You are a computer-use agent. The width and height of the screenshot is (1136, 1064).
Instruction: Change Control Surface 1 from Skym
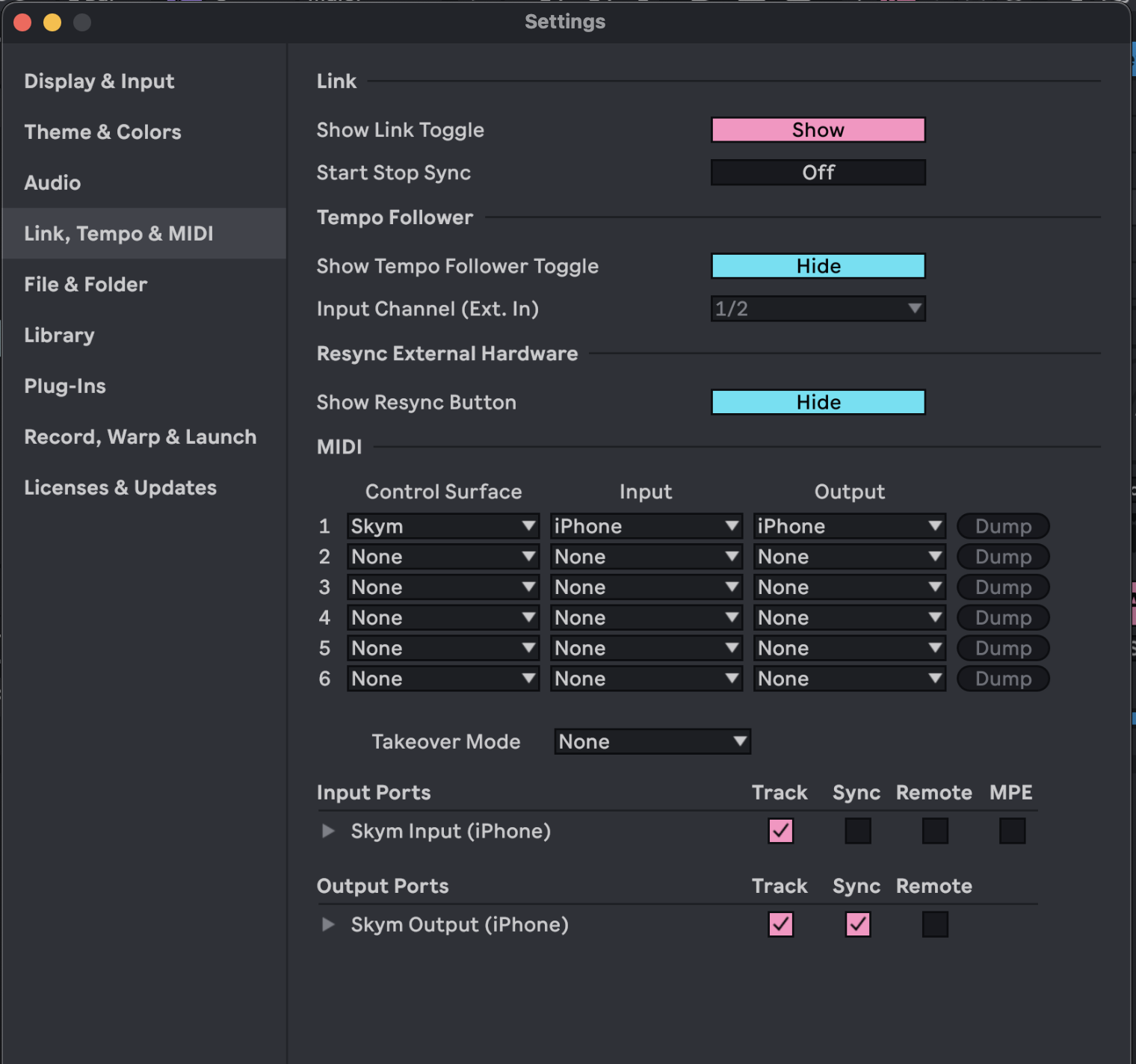point(442,526)
